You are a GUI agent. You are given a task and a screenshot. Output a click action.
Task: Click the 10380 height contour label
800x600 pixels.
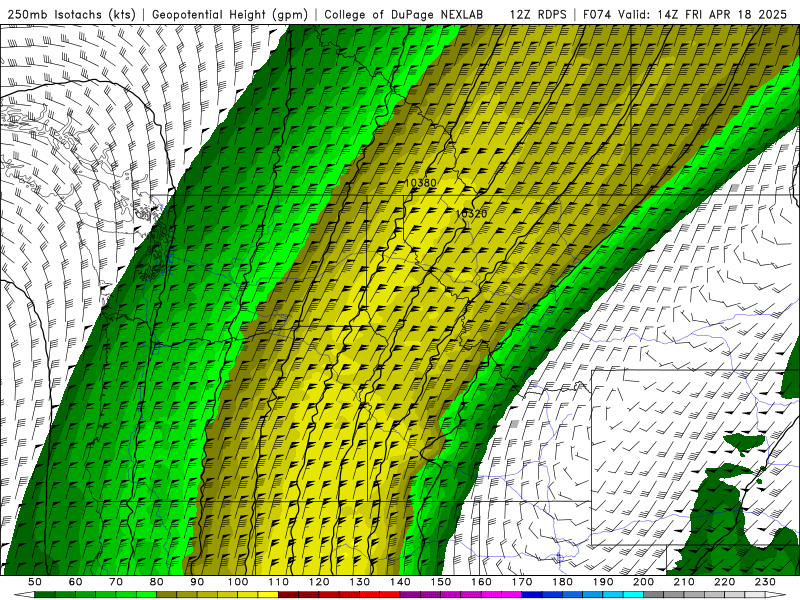[420, 183]
